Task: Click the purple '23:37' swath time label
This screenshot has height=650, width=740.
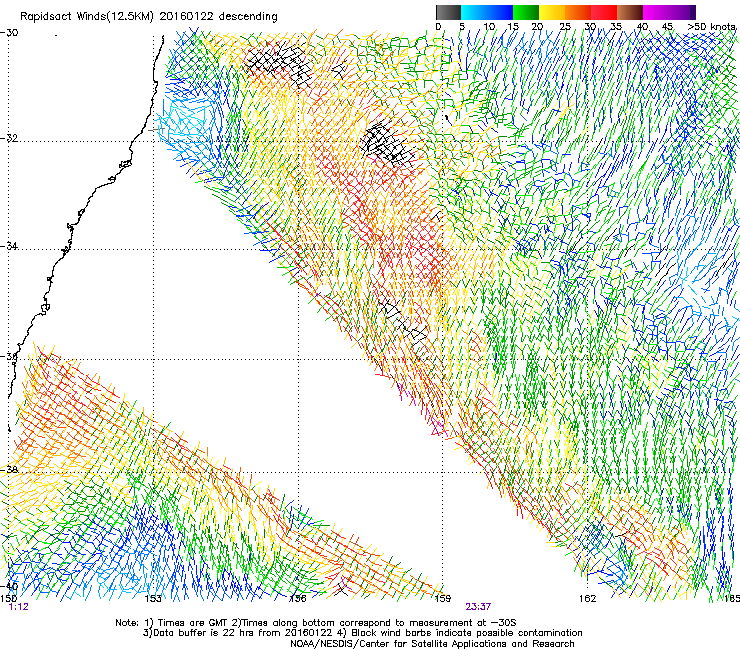Action: [x=478, y=607]
